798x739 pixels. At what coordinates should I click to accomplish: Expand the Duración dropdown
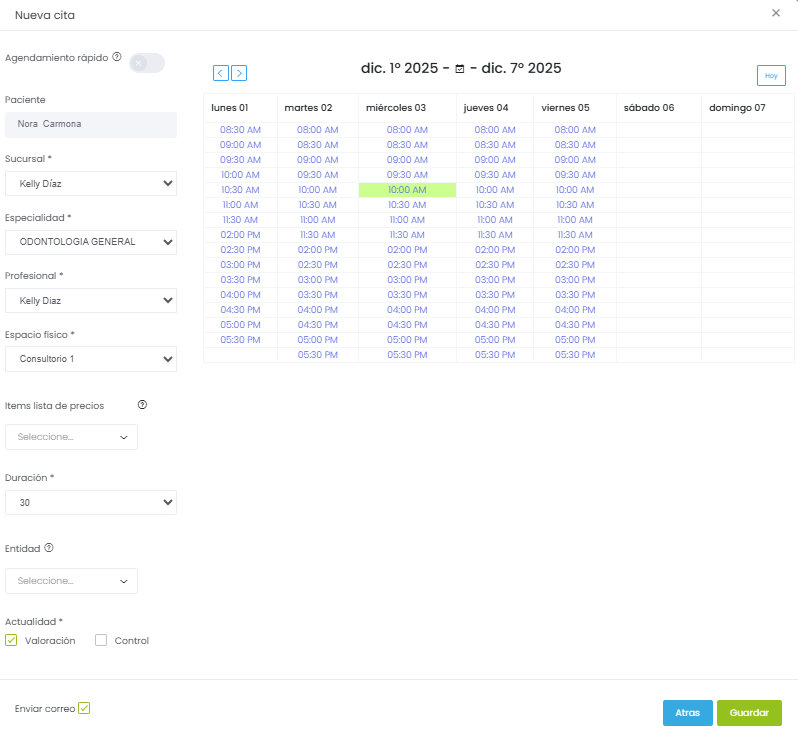91,503
